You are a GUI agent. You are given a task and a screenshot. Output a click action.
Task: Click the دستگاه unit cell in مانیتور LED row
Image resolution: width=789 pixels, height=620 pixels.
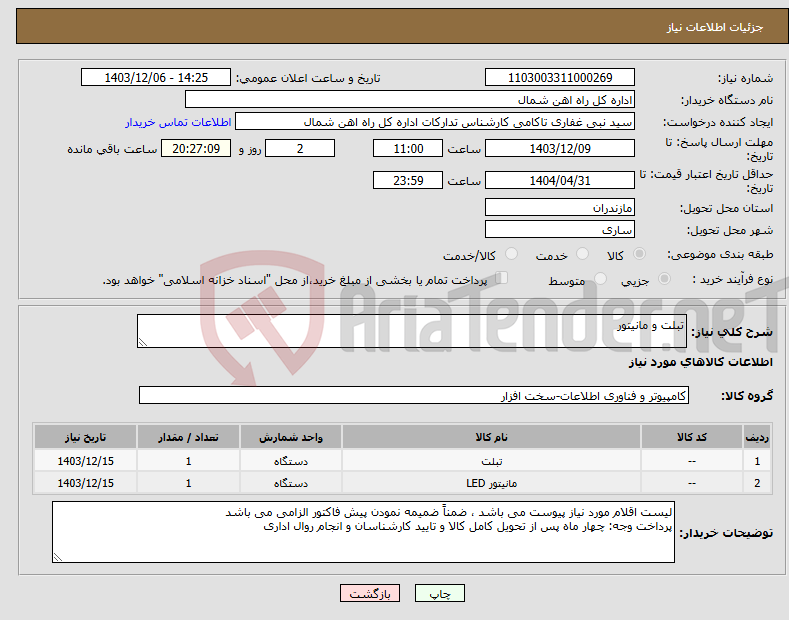click(291, 483)
